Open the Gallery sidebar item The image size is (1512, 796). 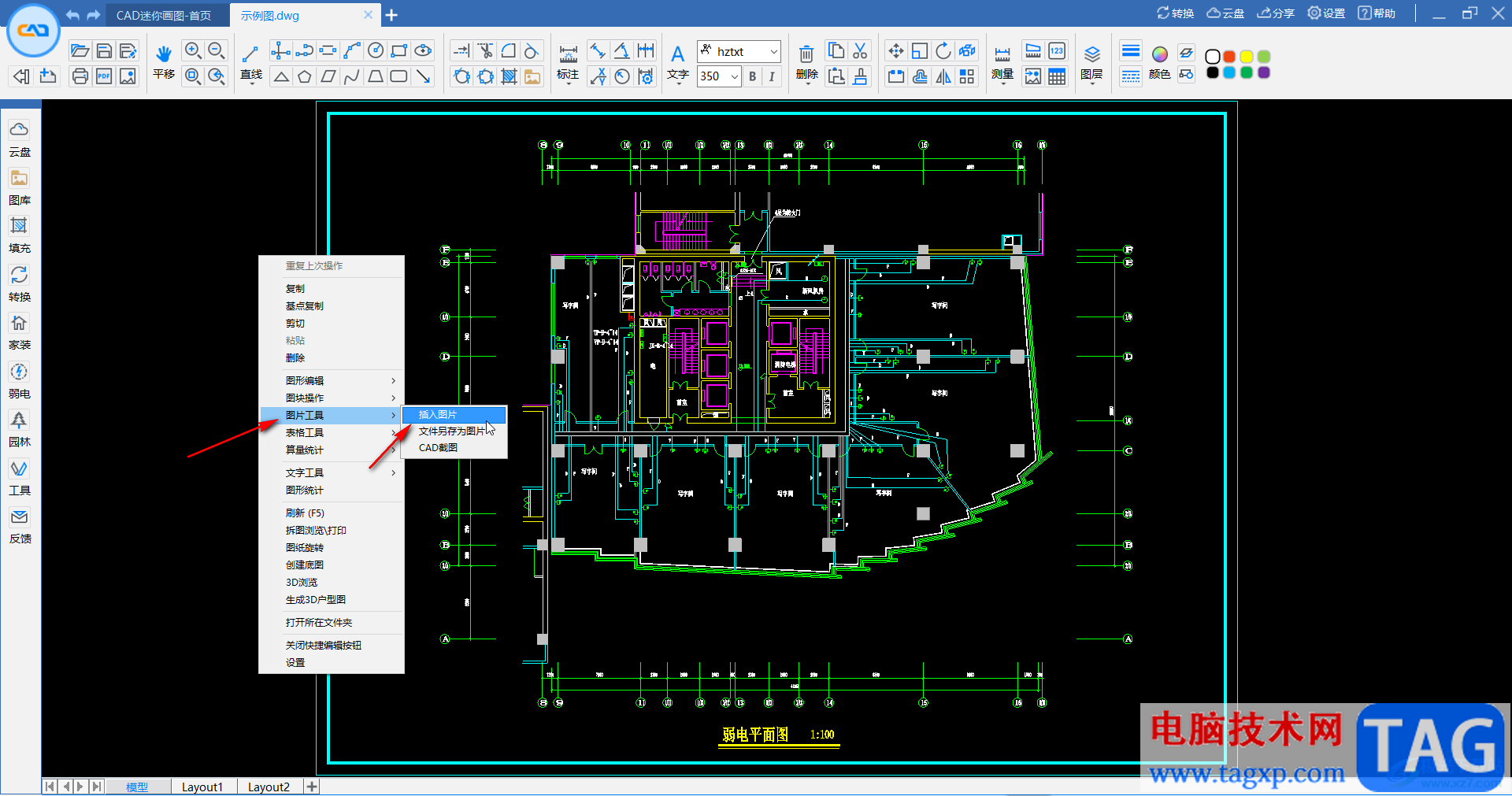tap(20, 187)
